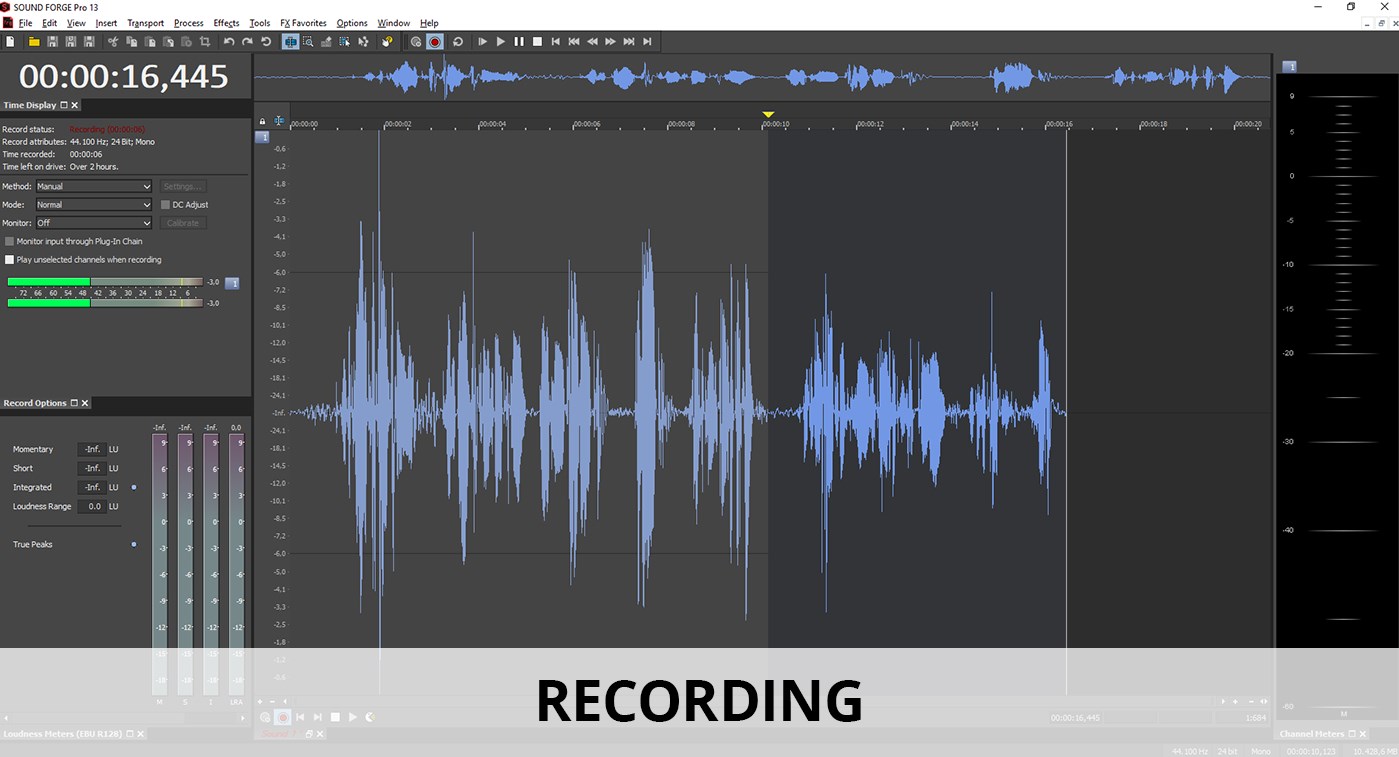
Task: Click the large time display readout
Action: pyautogui.click(x=124, y=76)
